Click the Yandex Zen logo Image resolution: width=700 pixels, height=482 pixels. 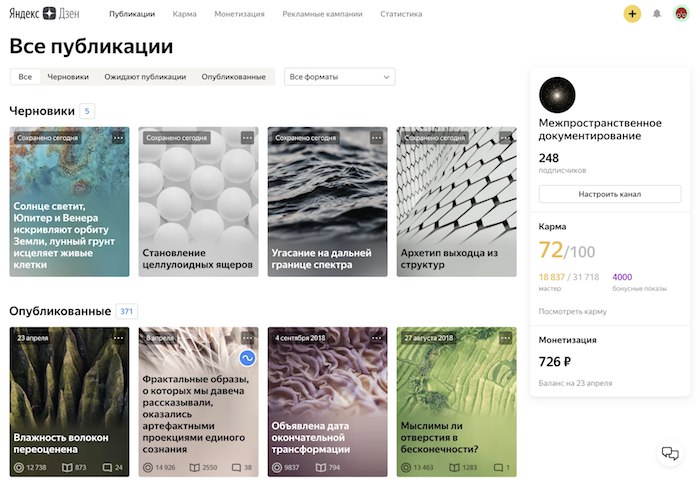[x=44, y=14]
